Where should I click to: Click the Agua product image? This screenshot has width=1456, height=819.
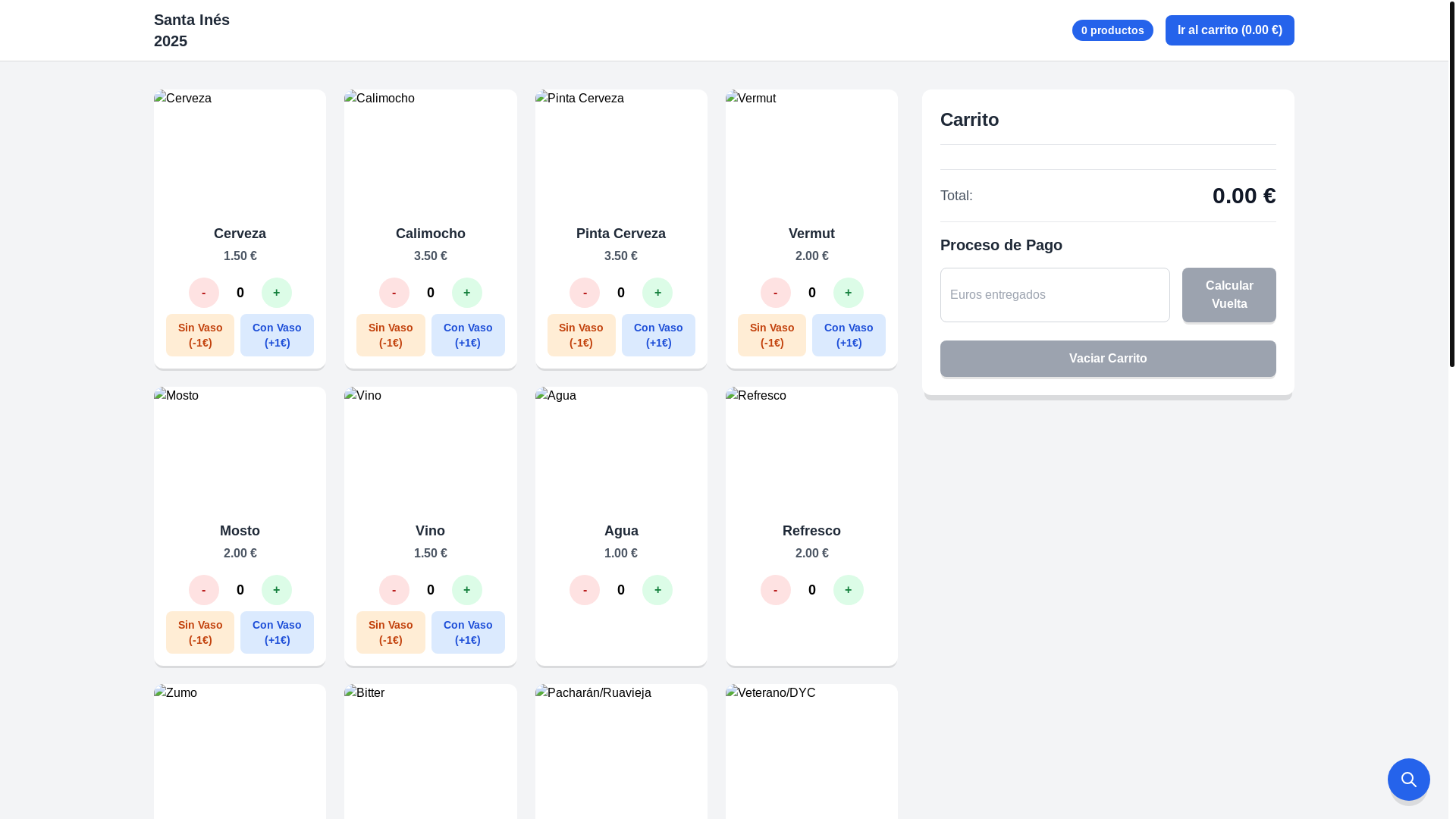coord(621,447)
